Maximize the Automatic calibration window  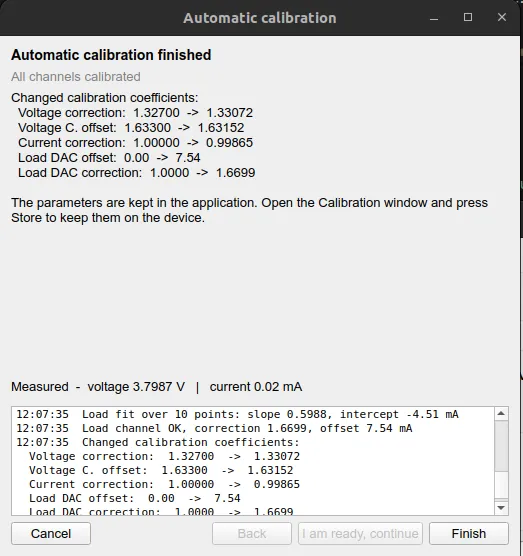[468, 17]
